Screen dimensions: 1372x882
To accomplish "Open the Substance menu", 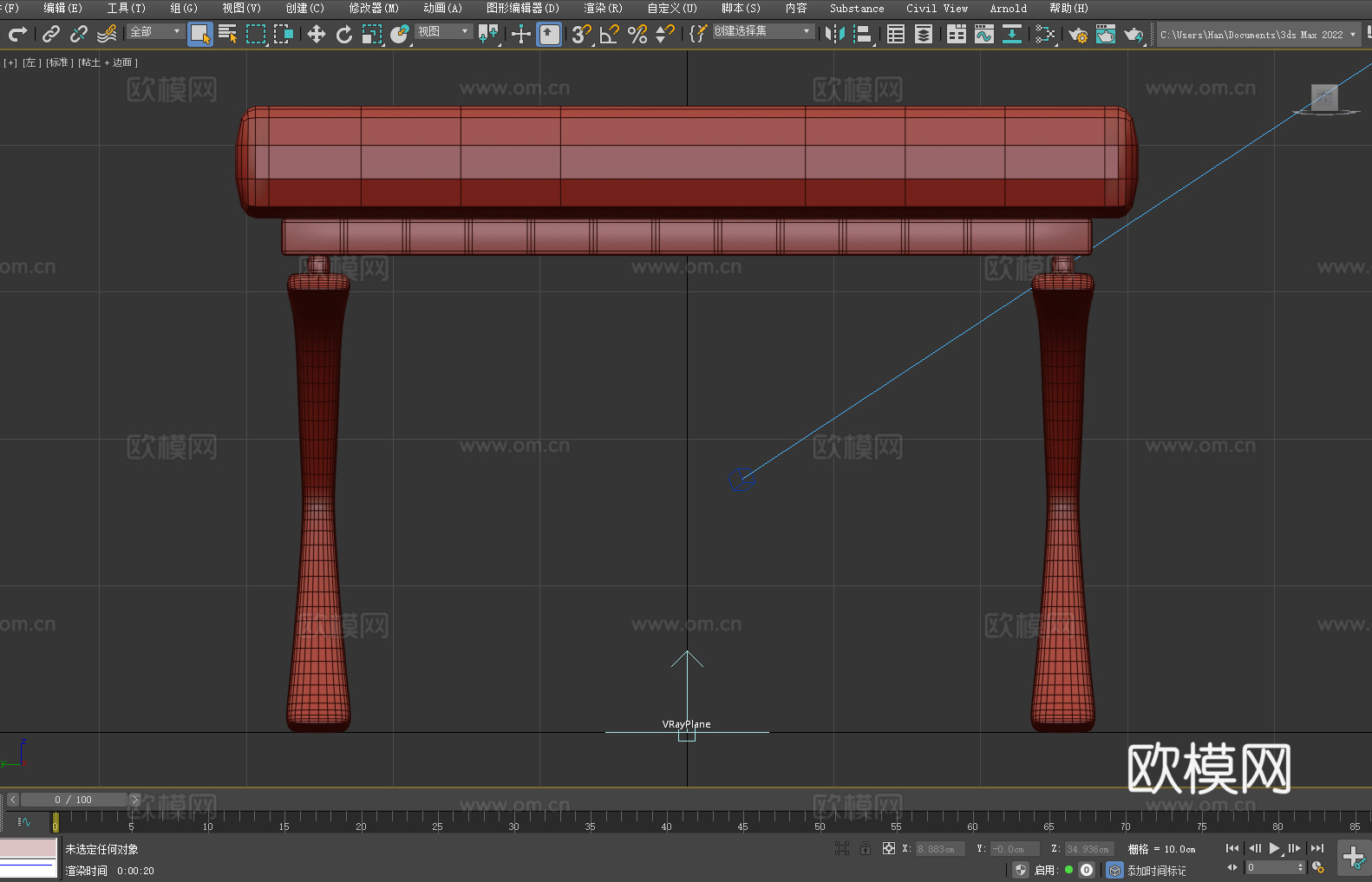I will point(857,8).
